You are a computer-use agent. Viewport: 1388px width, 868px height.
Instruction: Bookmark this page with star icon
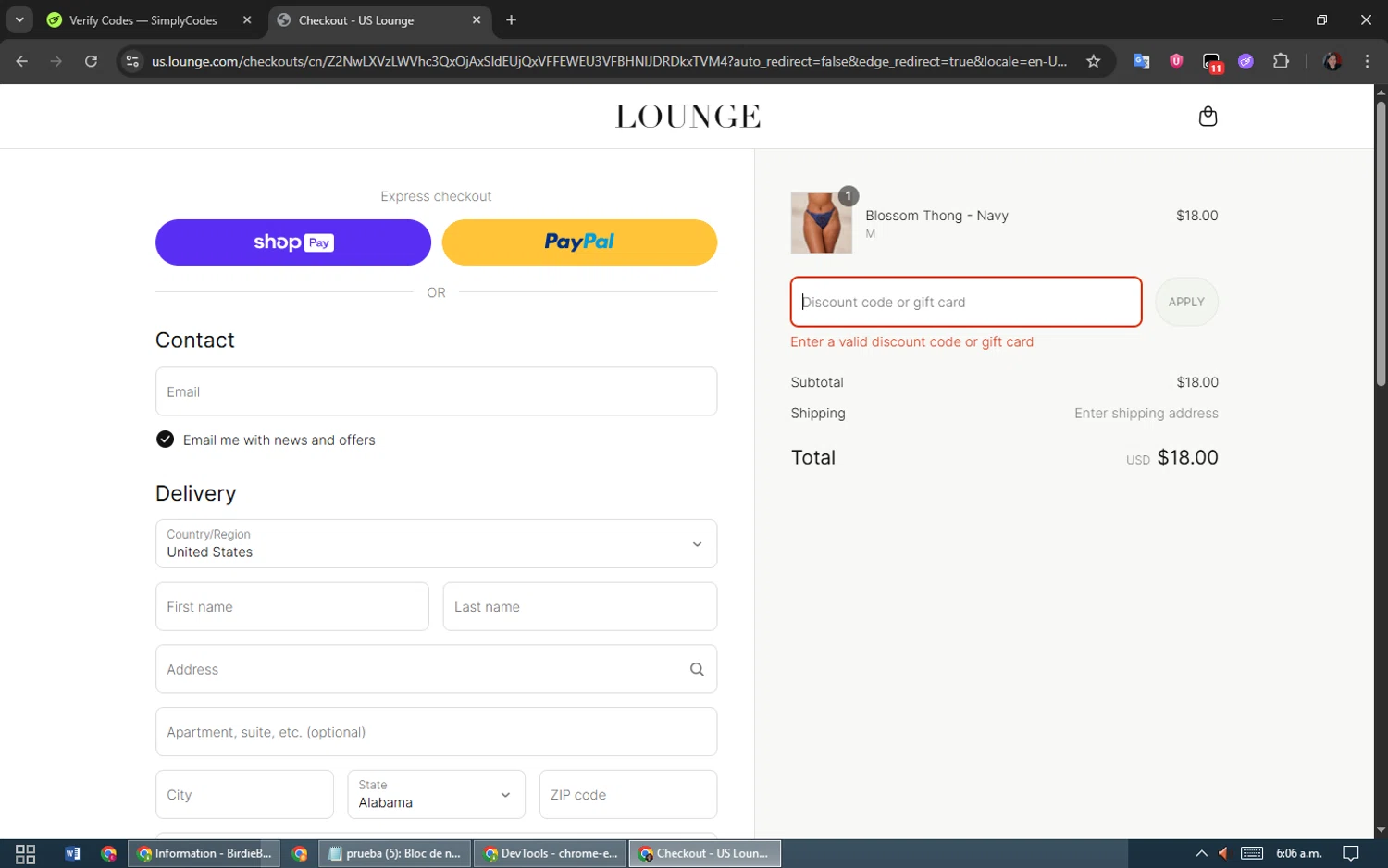click(1094, 61)
